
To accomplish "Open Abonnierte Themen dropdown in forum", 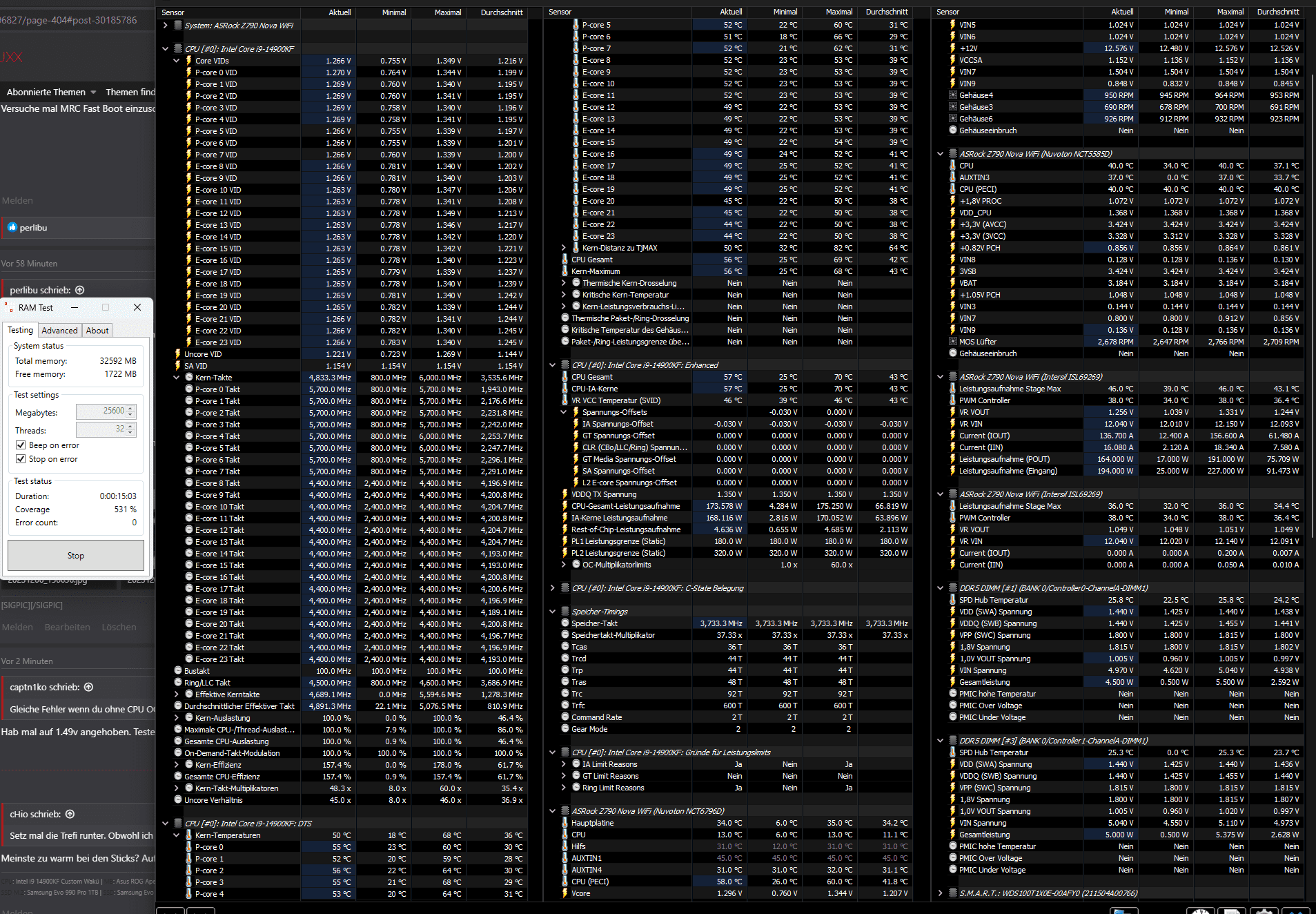I will tap(51, 92).
